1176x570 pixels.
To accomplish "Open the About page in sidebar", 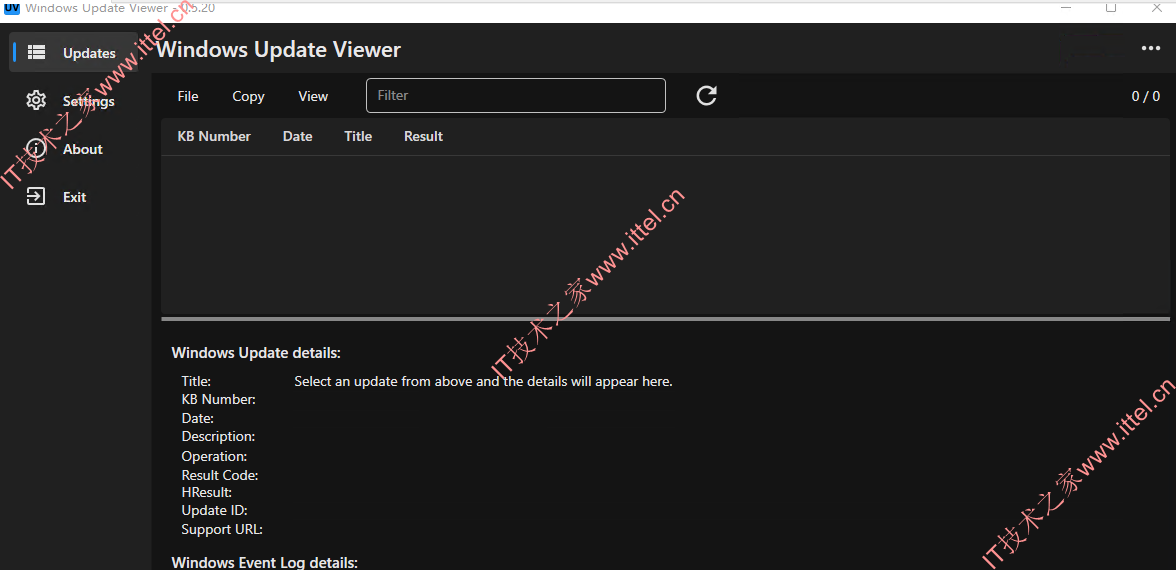I will click(x=74, y=148).
